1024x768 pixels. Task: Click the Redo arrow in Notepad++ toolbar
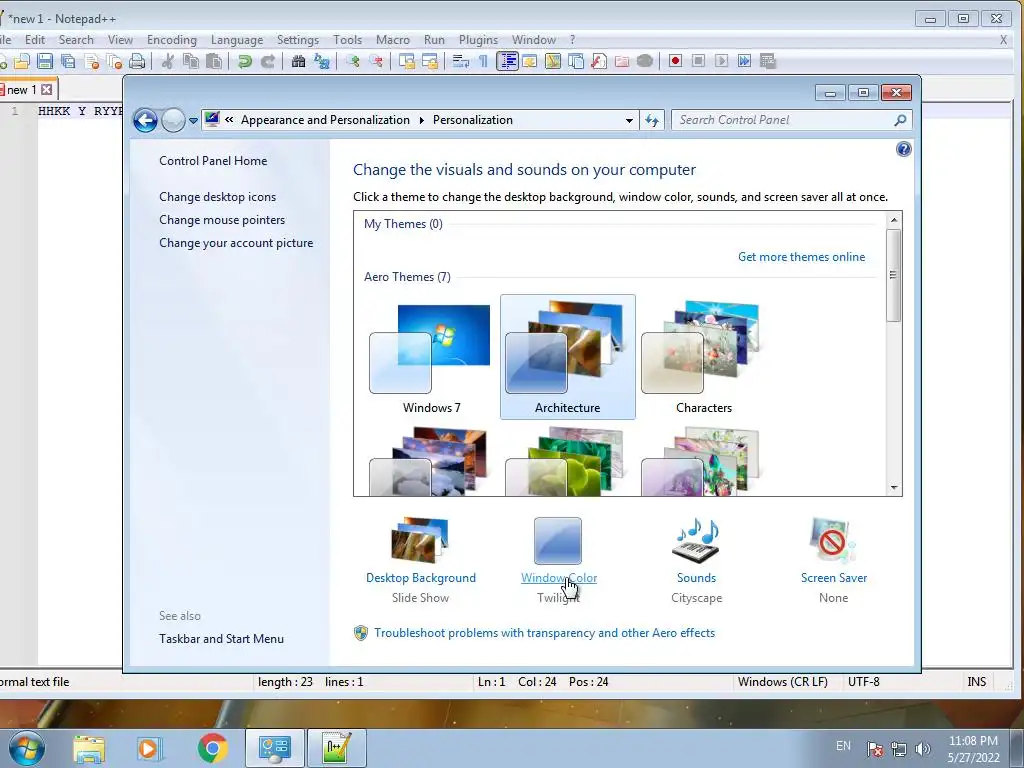pyautogui.click(x=268, y=61)
